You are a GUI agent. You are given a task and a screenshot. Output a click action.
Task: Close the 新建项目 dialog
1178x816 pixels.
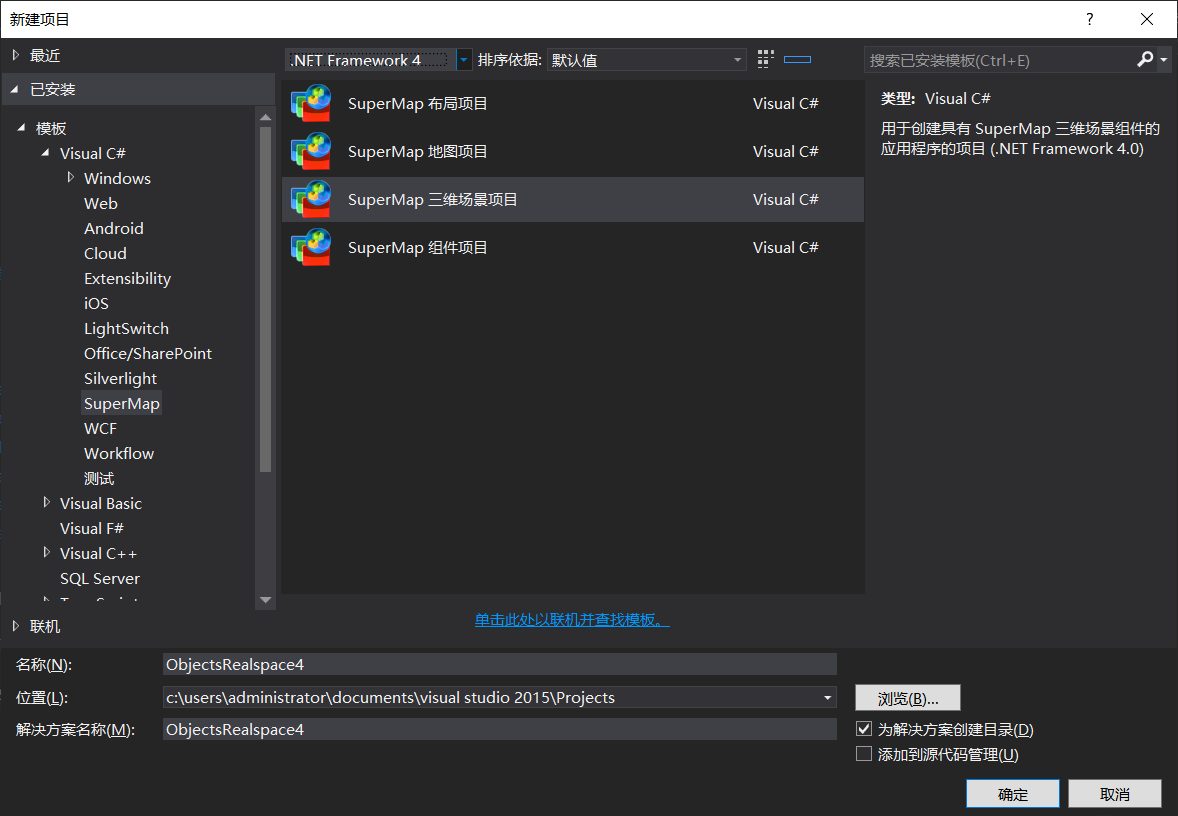pos(1146,19)
